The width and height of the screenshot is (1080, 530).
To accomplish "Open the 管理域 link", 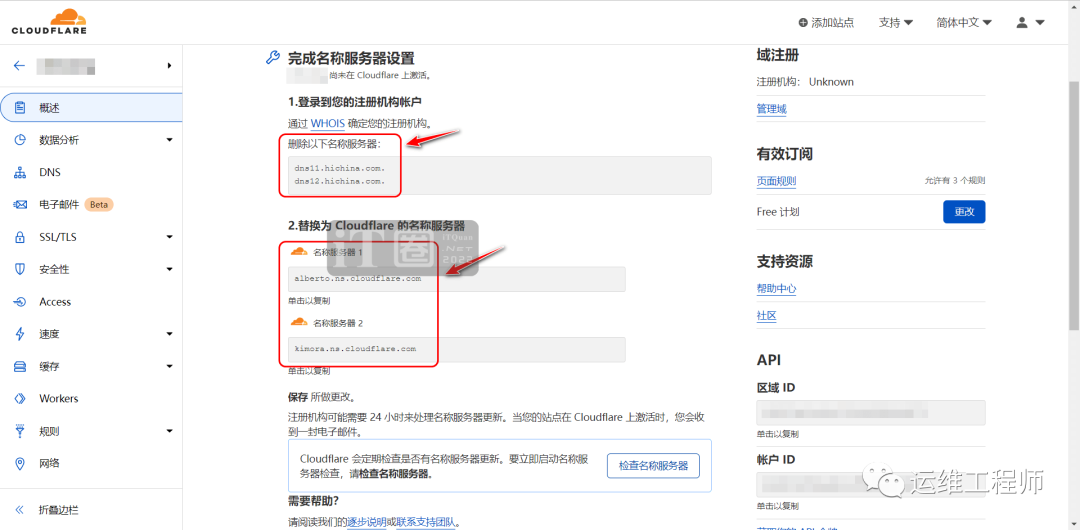I will pyautogui.click(x=771, y=109).
